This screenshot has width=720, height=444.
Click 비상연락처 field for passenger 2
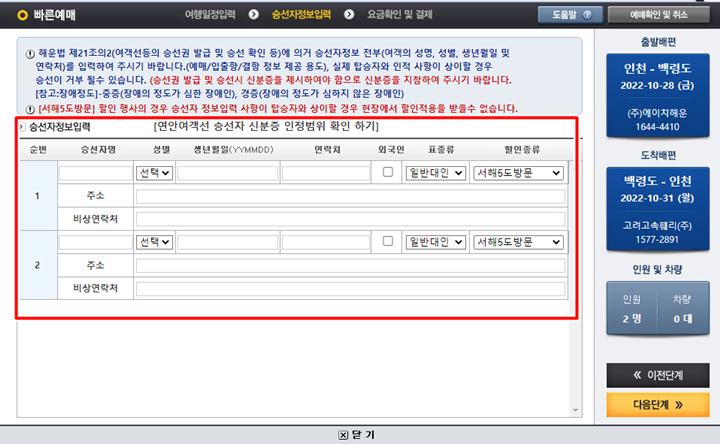350,288
